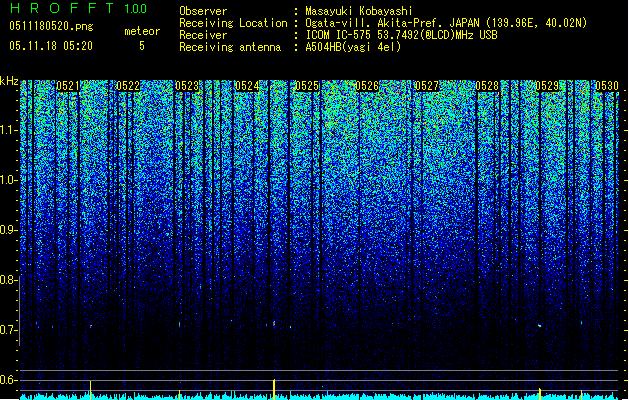Click the HROFFT 1.0.0 title text
629x400 pixels.
click(x=79, y=8)
